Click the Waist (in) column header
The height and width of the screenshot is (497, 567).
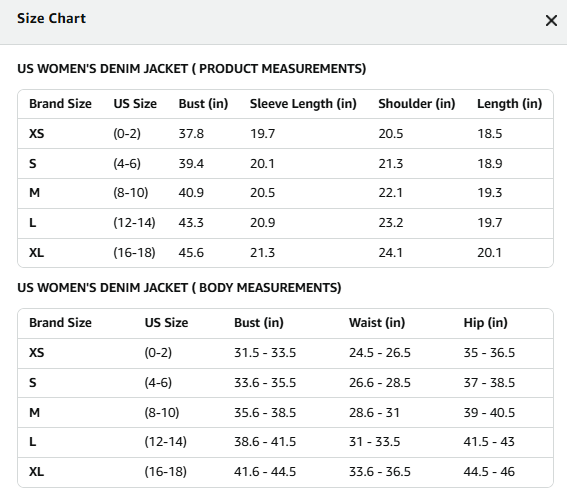click(377, 323)
